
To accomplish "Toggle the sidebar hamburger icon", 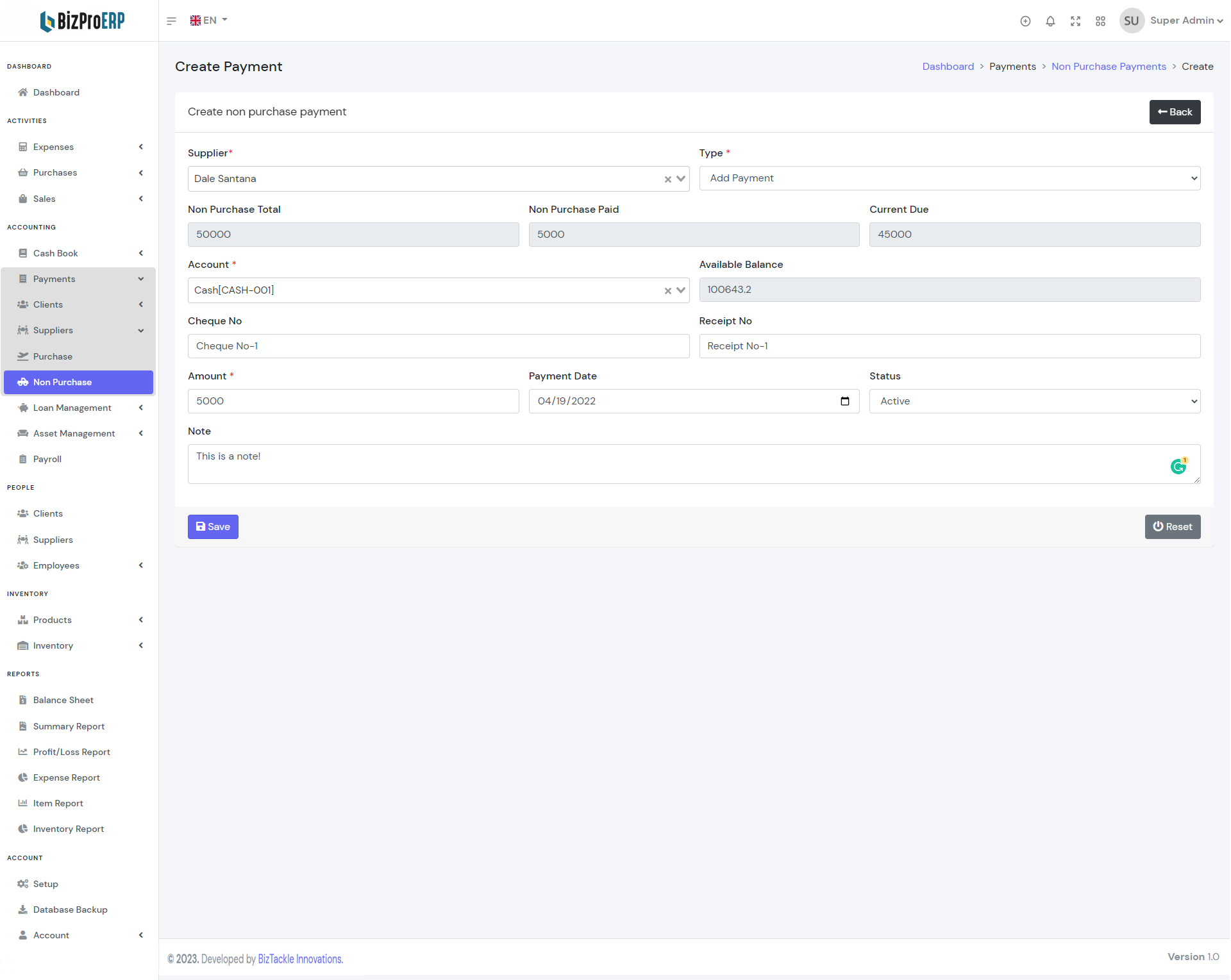I will 171,21.
